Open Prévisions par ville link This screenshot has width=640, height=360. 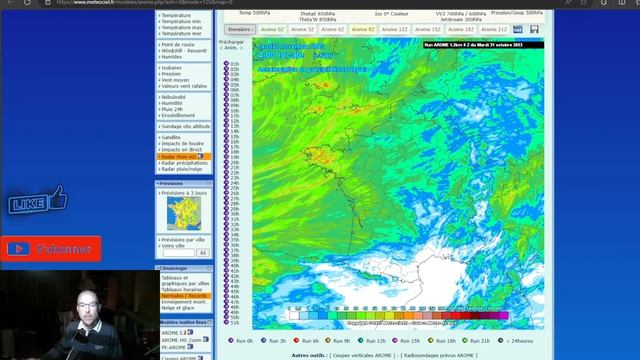click(x=183, y=240)
